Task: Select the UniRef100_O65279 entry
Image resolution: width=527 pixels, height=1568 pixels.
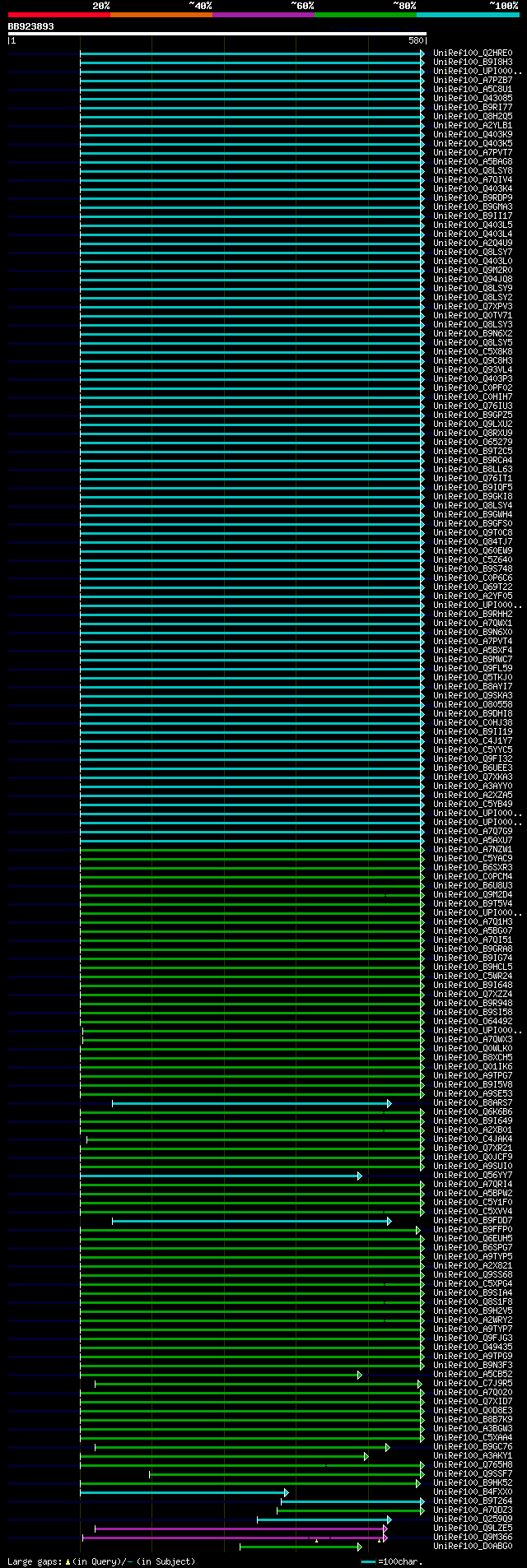Action: click(x=473, y=443)
